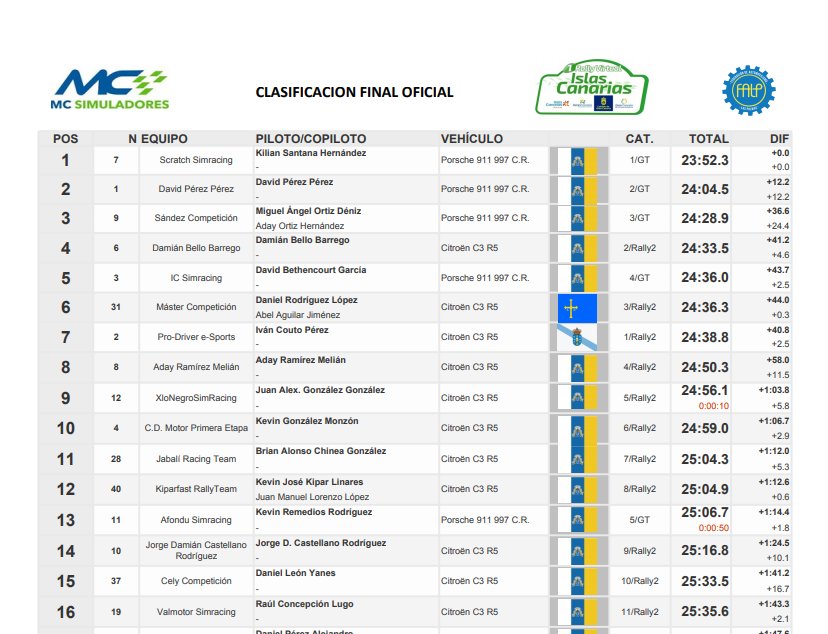Screen dimensions: 828x634
Task: Click the flag beside Kevin Remedios Rodríguez
Action: 577,520
